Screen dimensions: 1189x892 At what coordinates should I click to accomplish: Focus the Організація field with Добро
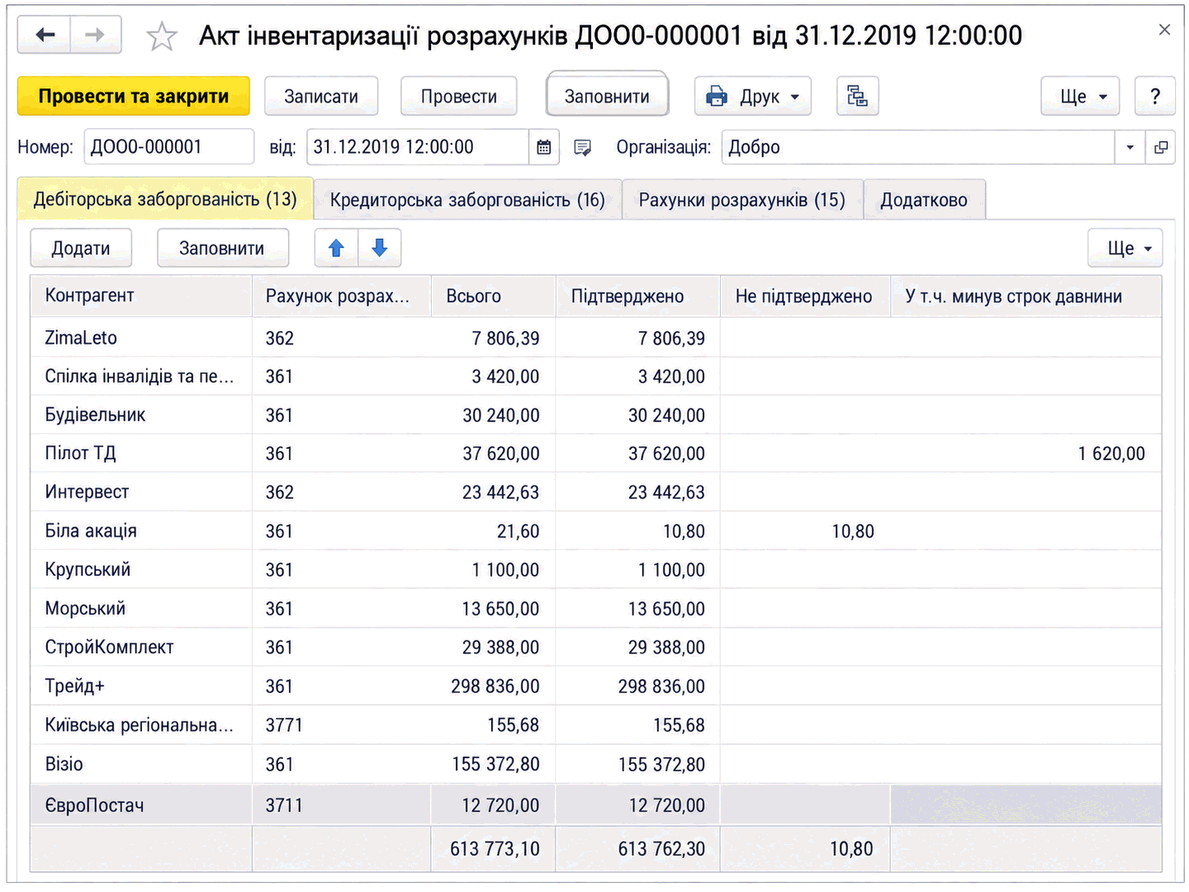click(x=918, y=147)
